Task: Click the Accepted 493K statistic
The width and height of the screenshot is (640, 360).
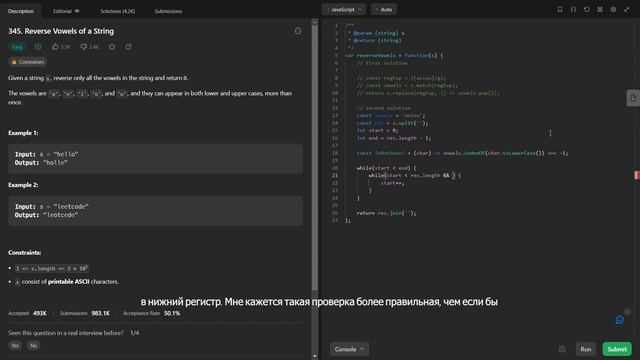Action: tap(27, 313)
